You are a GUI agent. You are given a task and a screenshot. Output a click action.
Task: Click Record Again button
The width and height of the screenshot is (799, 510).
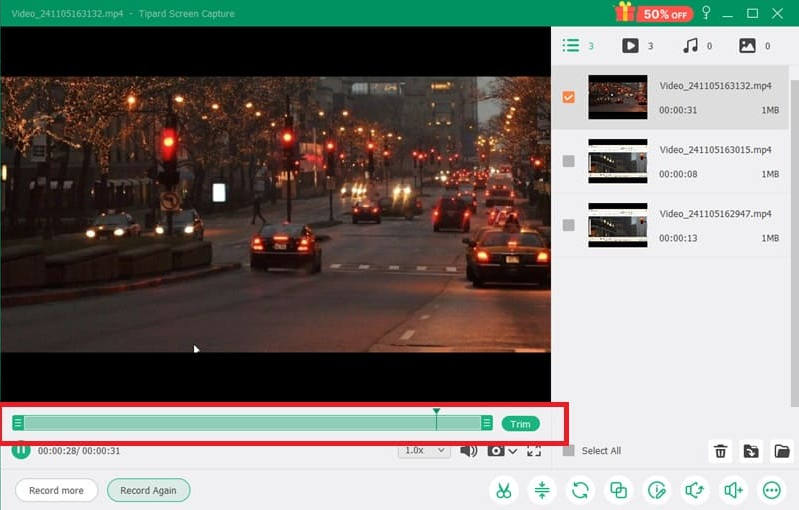(148, 490)
